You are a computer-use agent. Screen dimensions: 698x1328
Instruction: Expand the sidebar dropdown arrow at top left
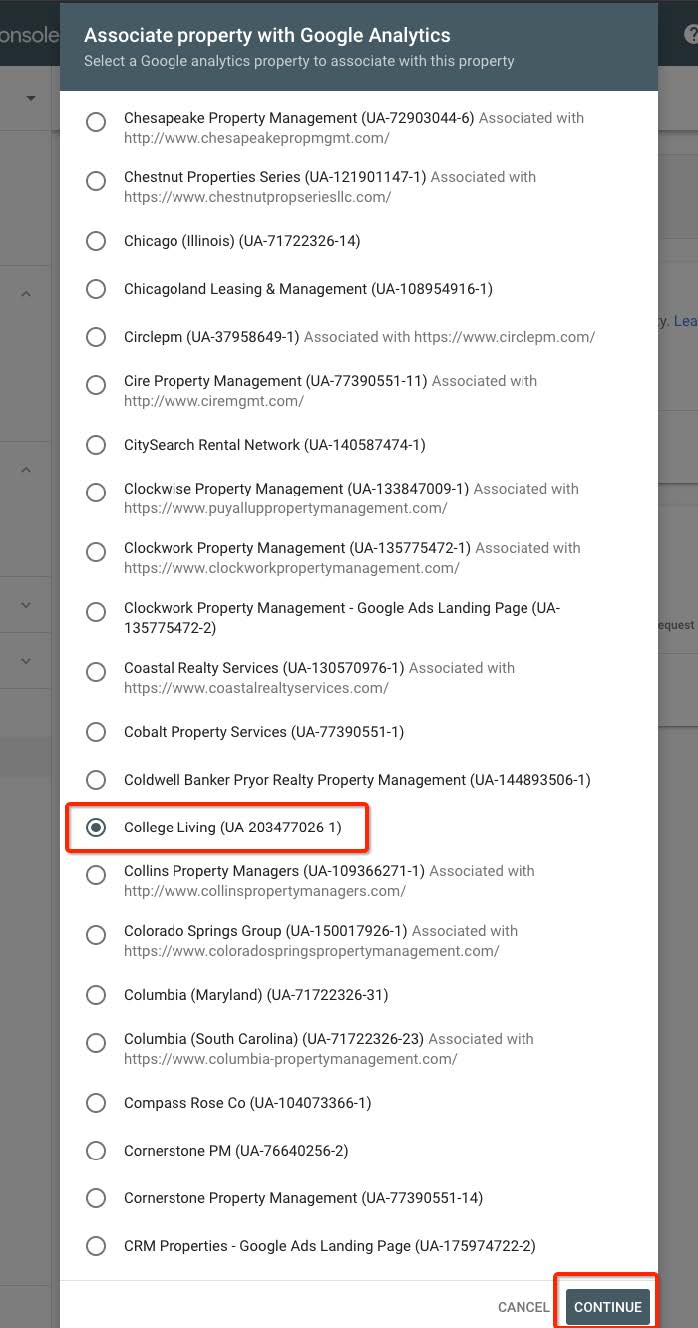pos(31,98)
